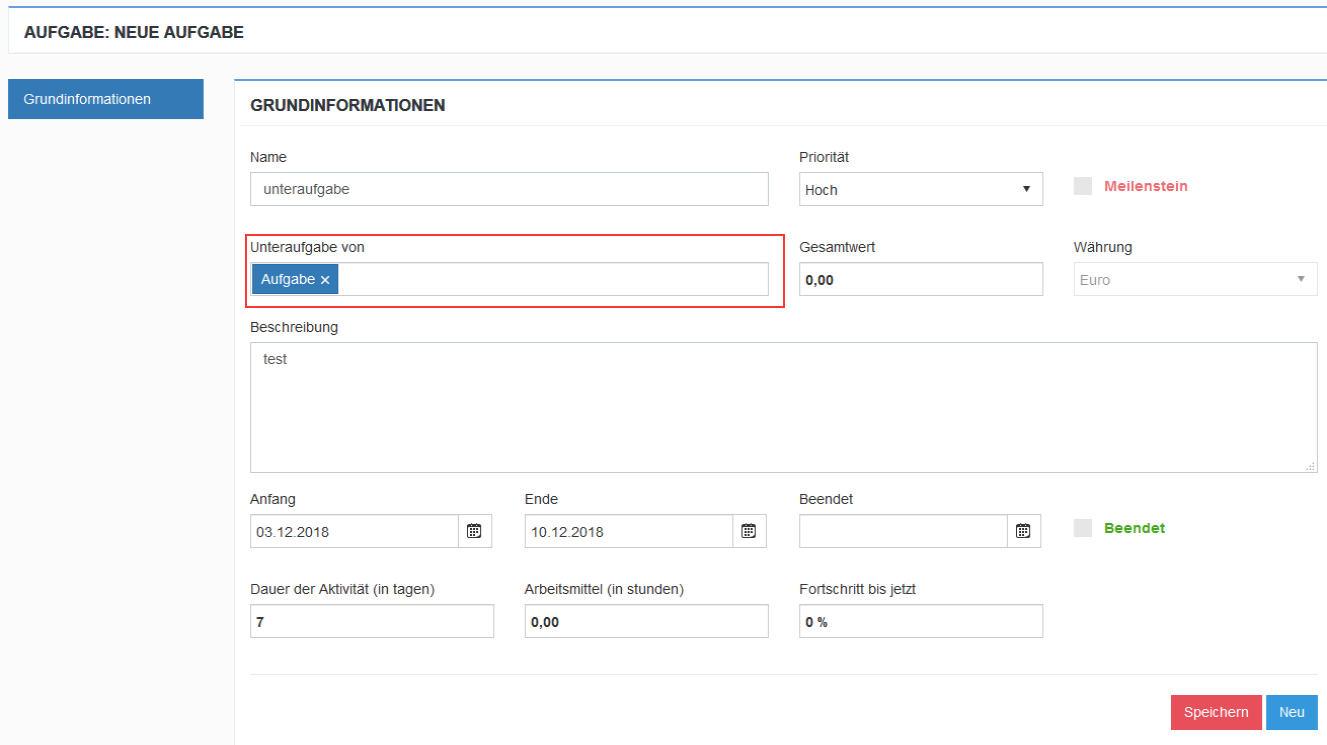Viewport: 1327px width, 745px height.
Task: Click the Name field containing unteraufgabe
Action: point(509,189)
